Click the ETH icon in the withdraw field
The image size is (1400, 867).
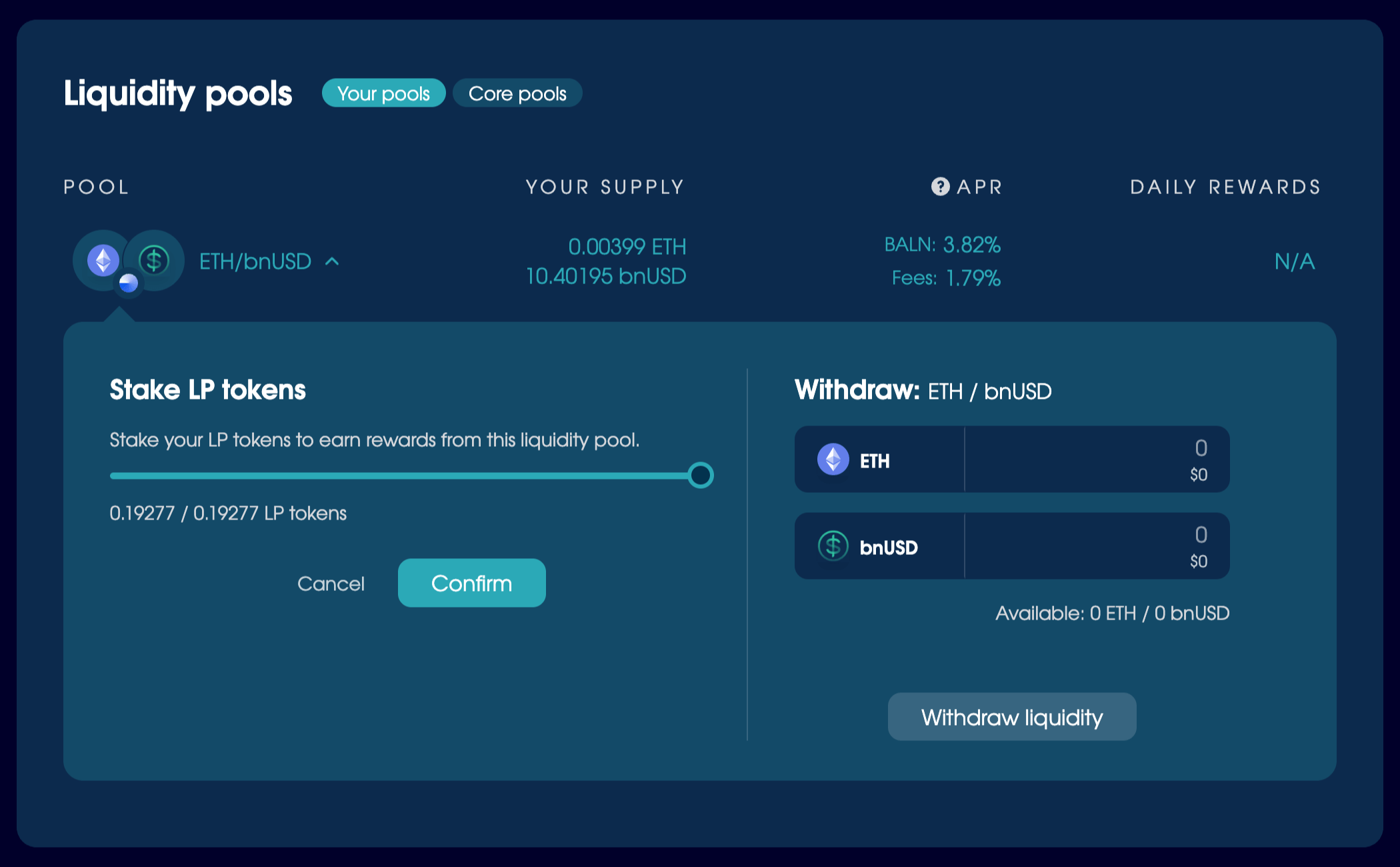[x=833, y=460]
